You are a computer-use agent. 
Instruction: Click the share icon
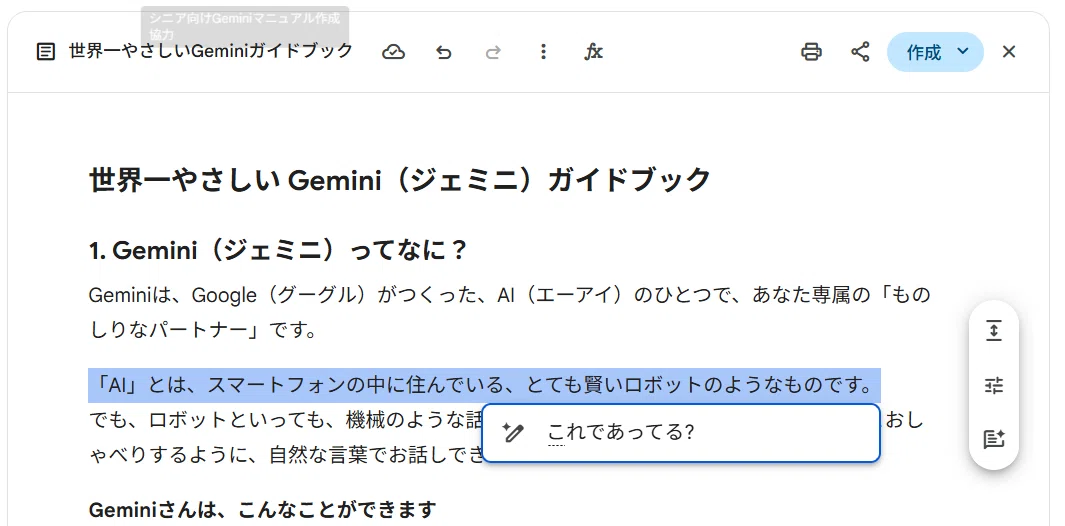click(x=861, y=52)
